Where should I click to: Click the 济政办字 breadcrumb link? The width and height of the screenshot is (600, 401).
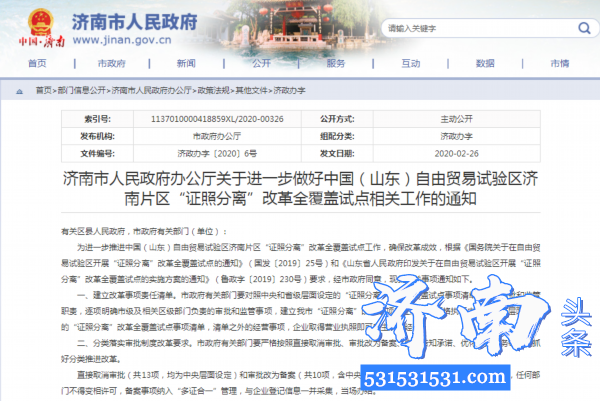pos(289,90)
